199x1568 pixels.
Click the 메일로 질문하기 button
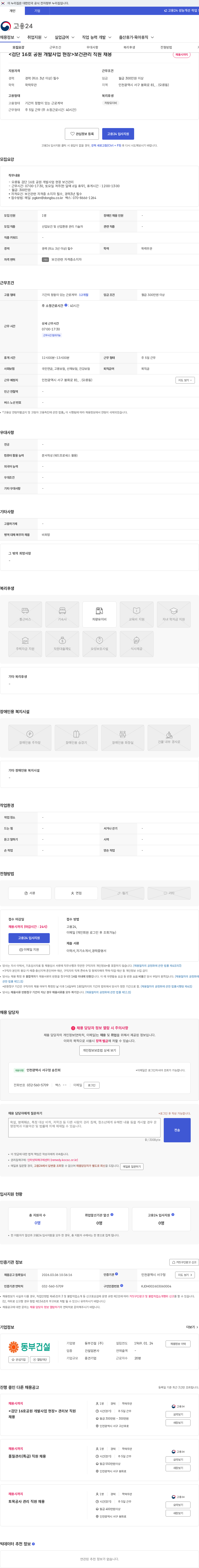click(x=131, y=1166)
